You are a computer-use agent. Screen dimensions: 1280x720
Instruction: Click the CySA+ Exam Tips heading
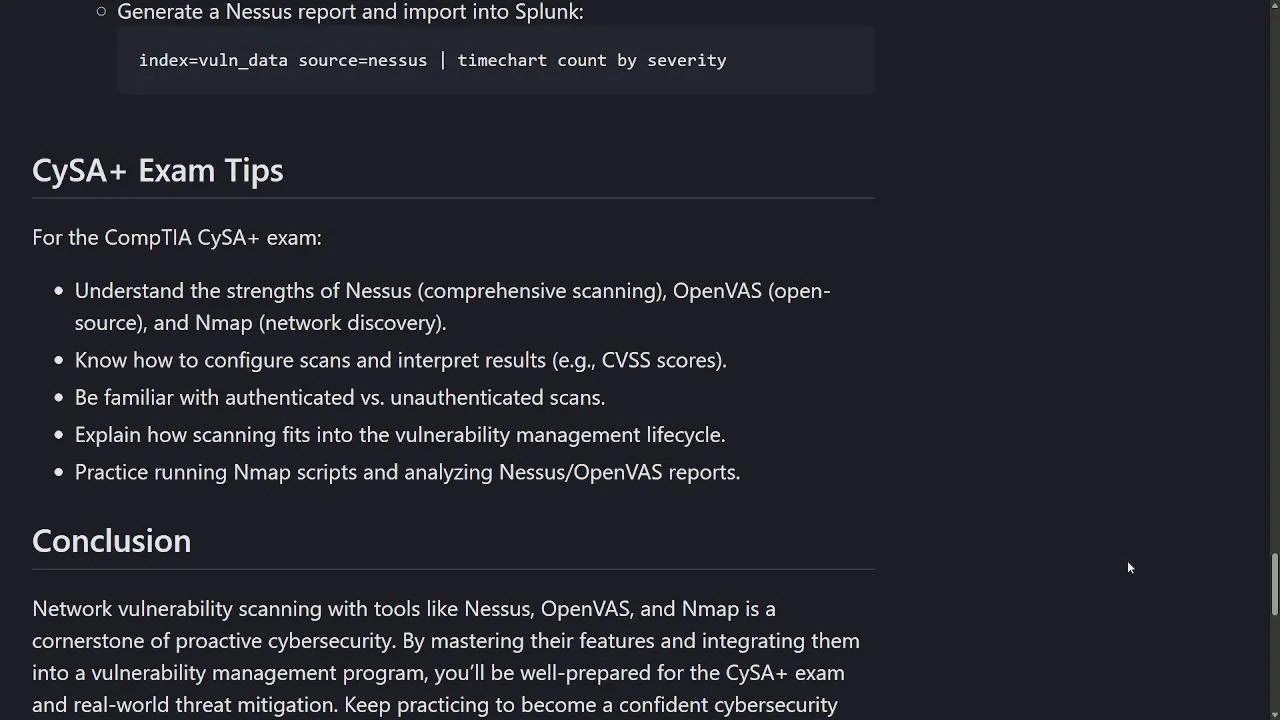point(158,170)
